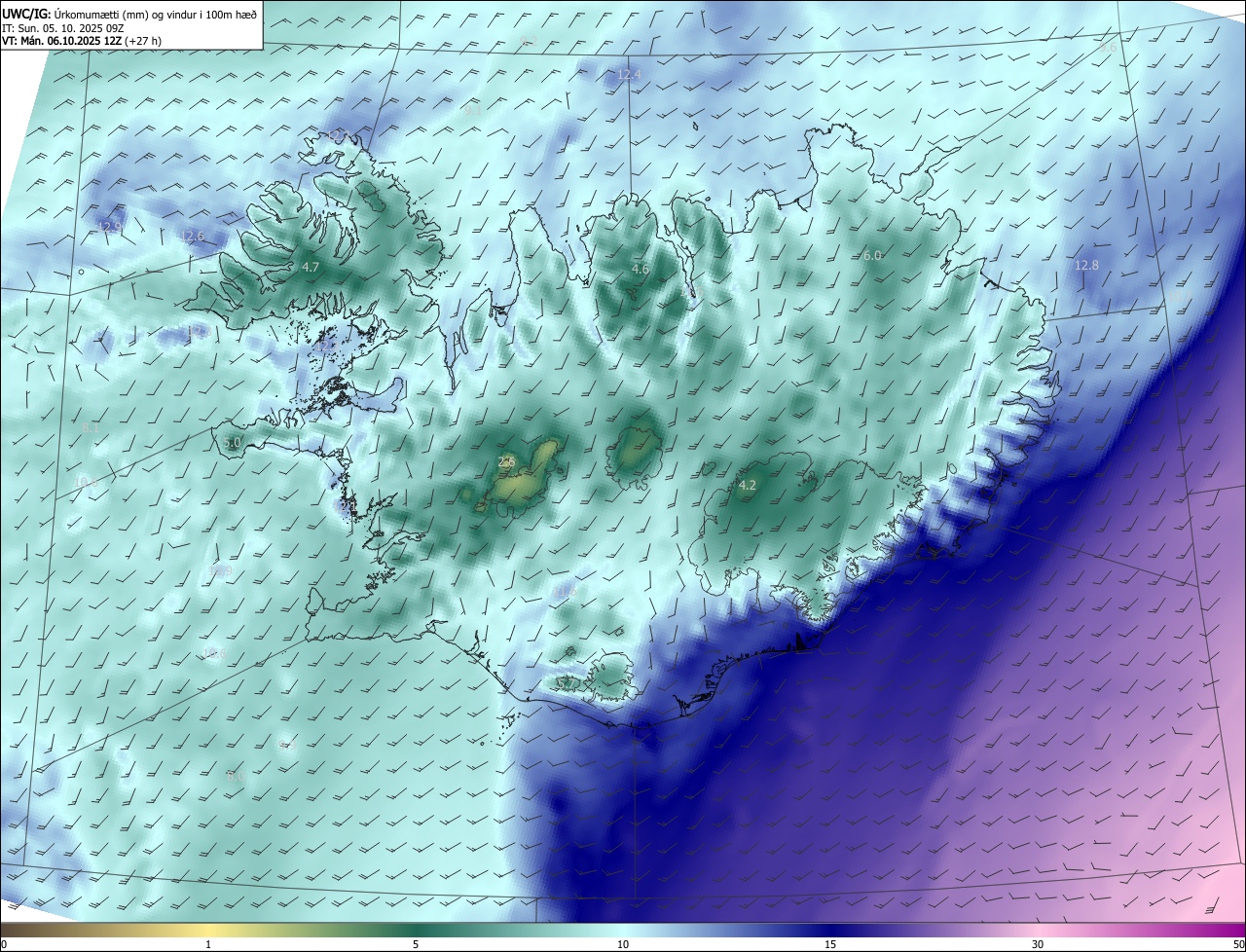Click the '10' tick on the color scale
Image resolution: width=1246 pixels, height=952 pixels.
[623, 944]
